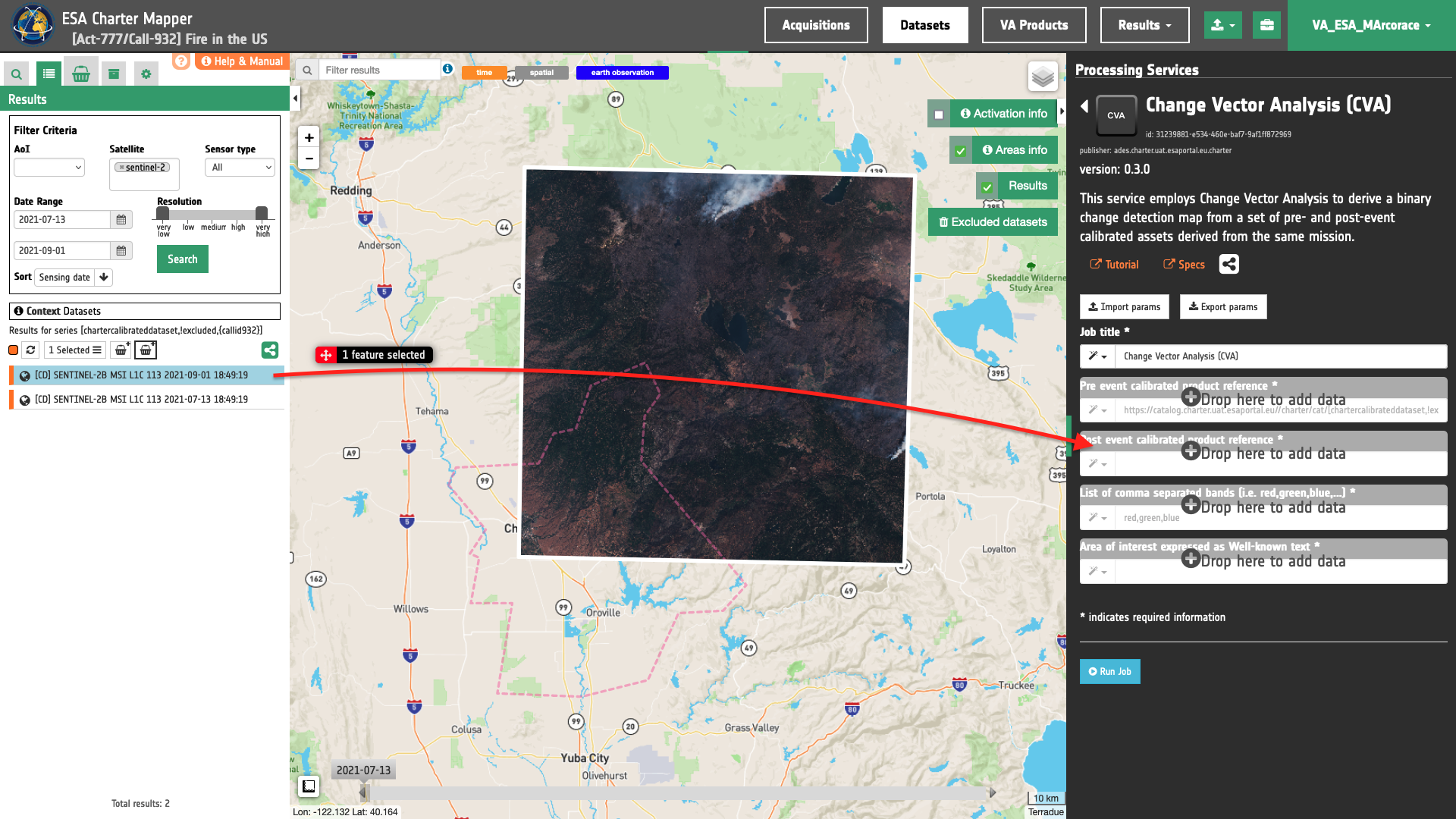Viewport: 1456px width, 819px height.
Task: Click the very low resolution slider handle
Action: point(163,213)
